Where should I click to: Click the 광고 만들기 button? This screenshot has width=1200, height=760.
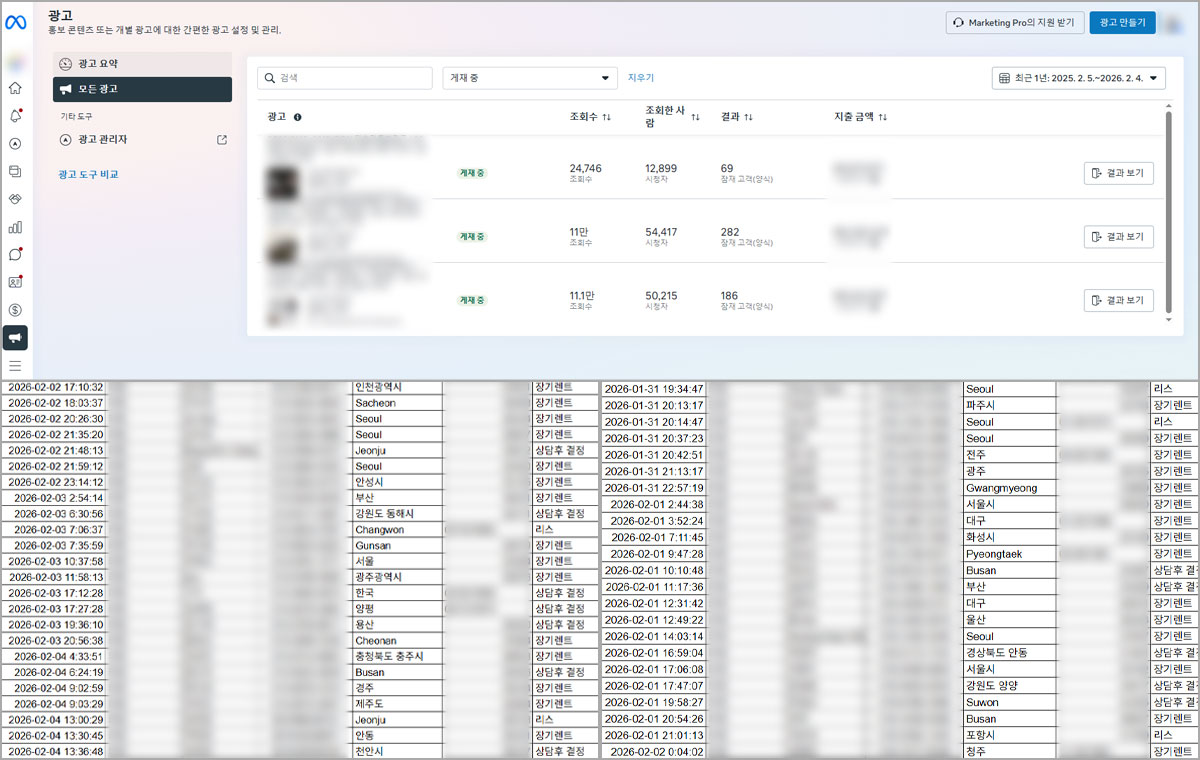(1122, 22)
